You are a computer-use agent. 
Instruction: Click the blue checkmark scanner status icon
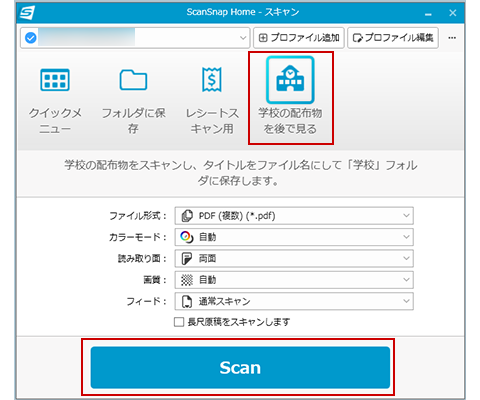point(31,38)
